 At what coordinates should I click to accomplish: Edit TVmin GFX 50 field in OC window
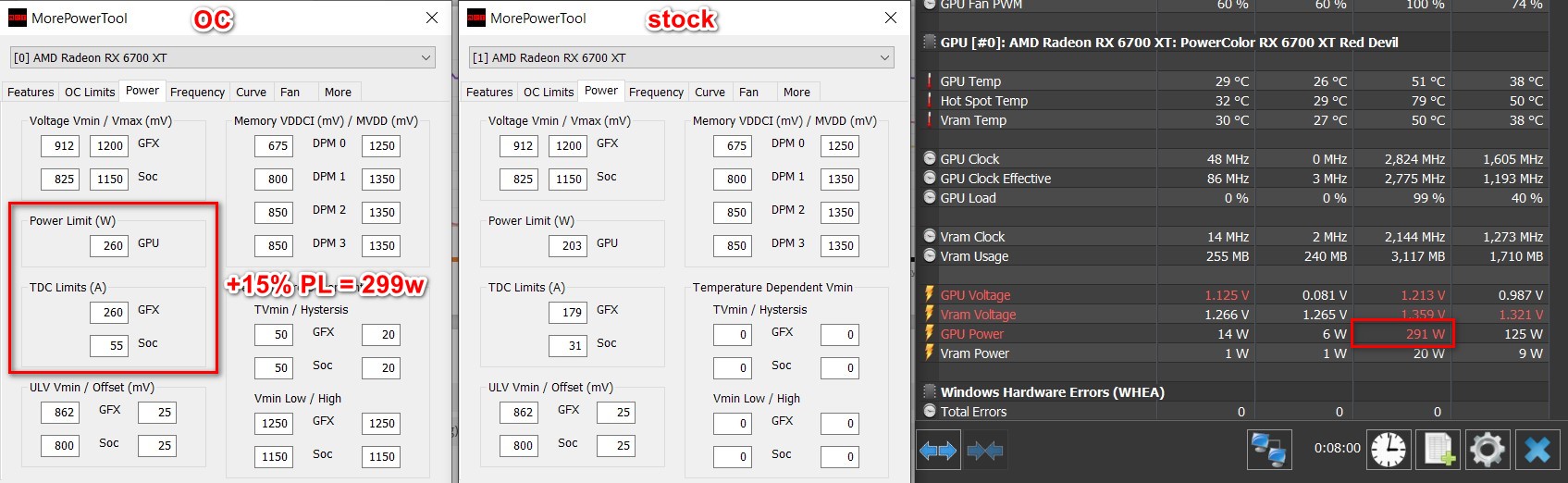coord(275,334)
